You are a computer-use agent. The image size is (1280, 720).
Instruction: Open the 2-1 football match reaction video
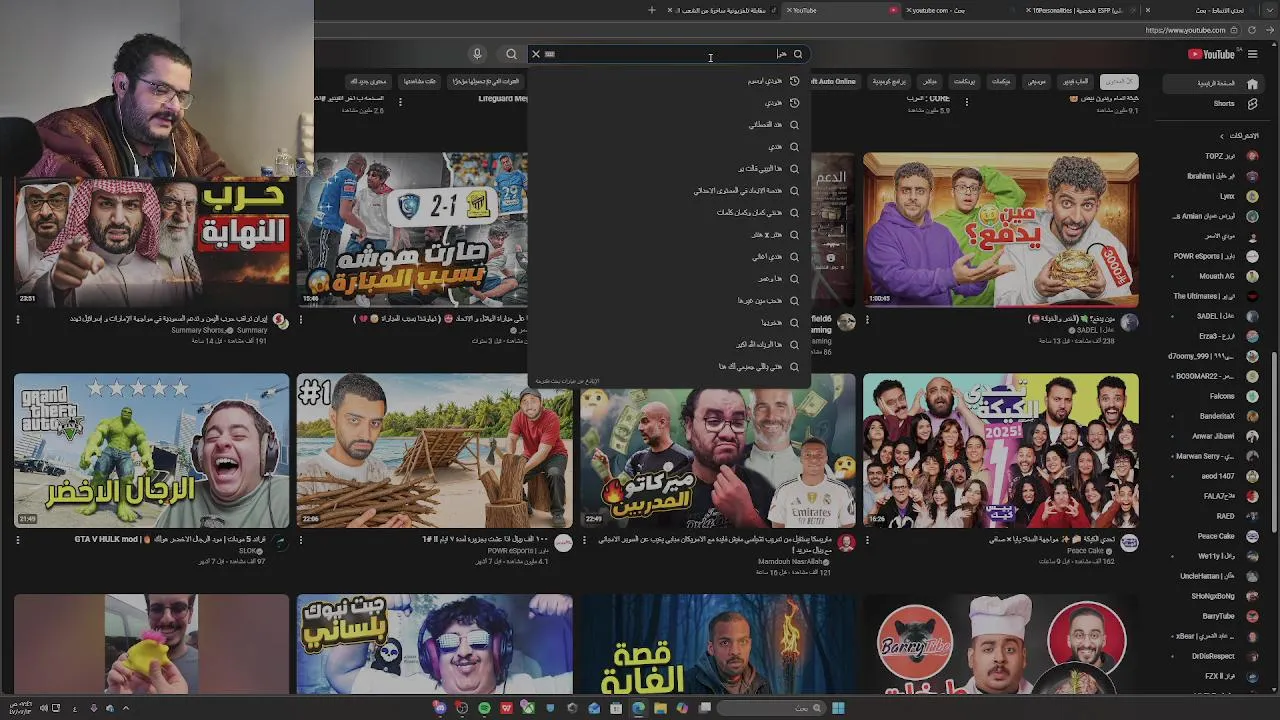[411, 230]
